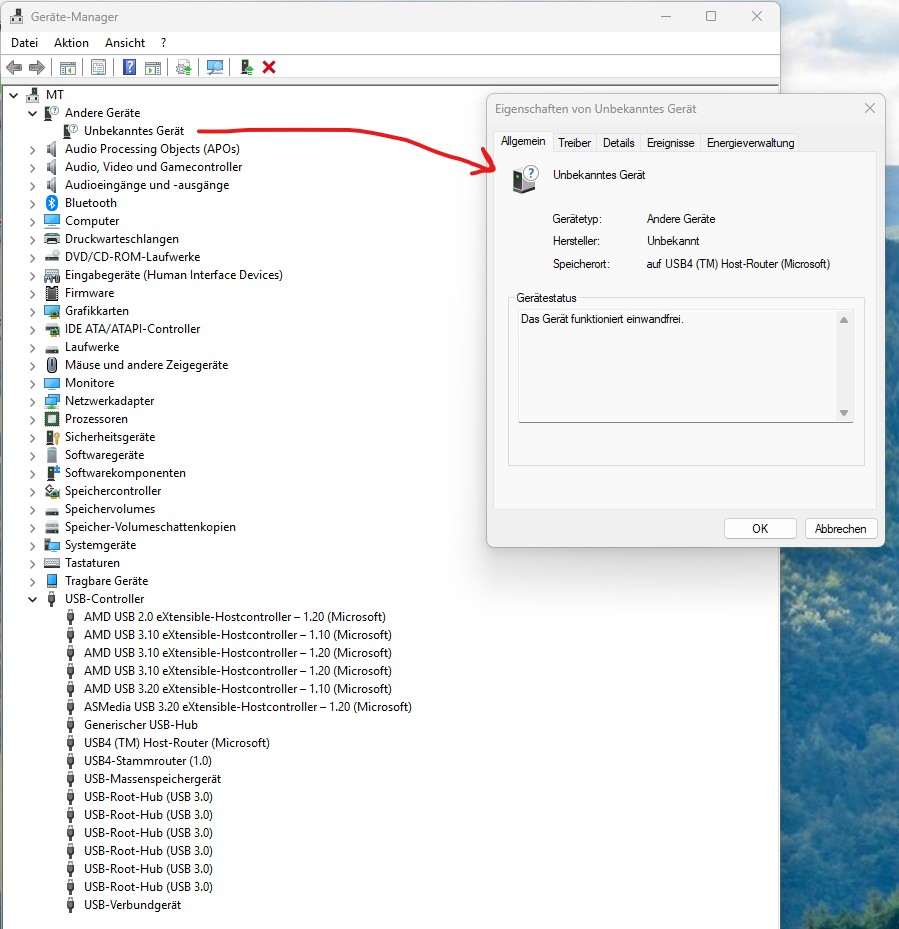Collapse the Andere Geräte category
This screenshot has width=899, height=929.
[33, 113]
